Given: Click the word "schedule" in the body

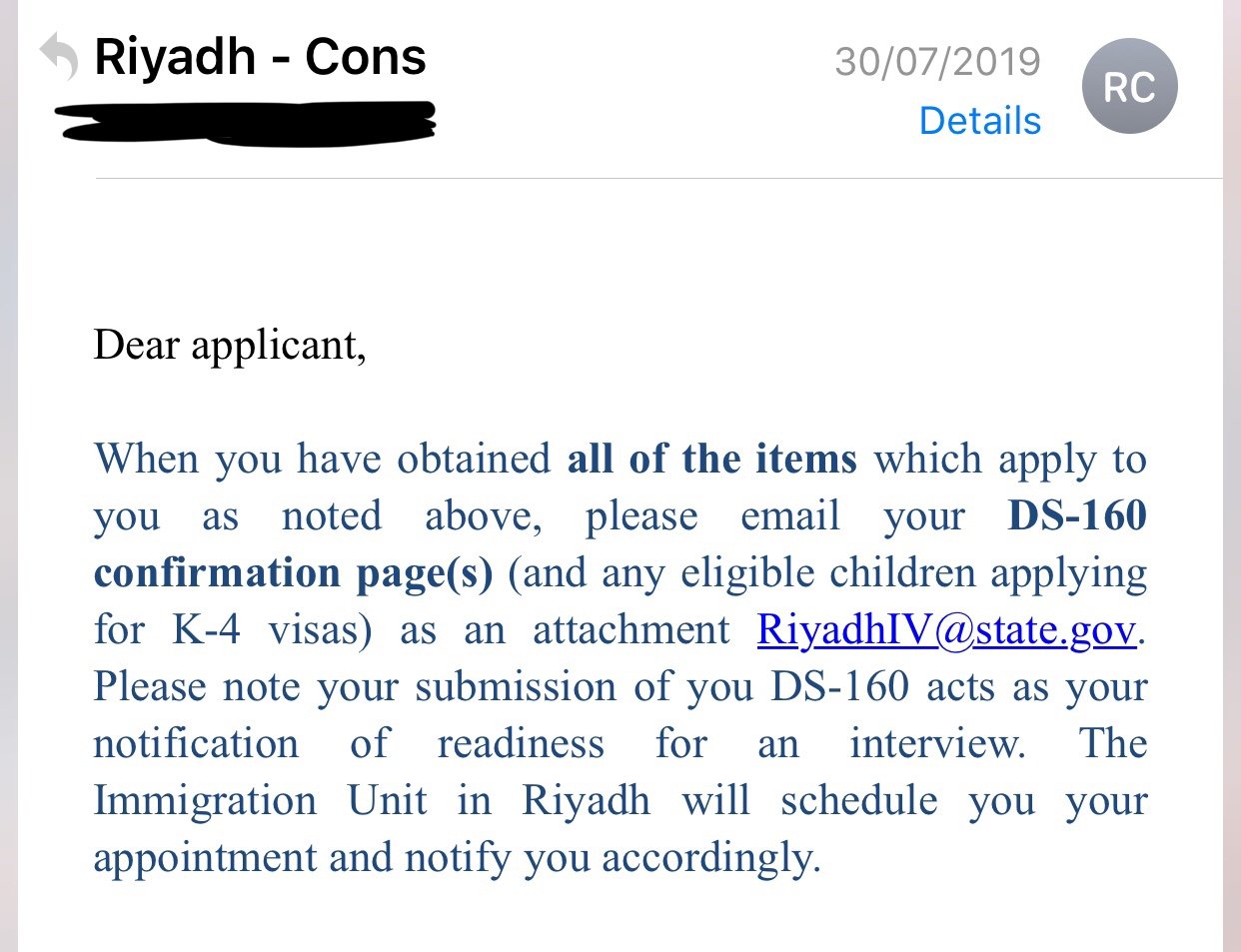Looking at the screenshot, I should [858, 801].
